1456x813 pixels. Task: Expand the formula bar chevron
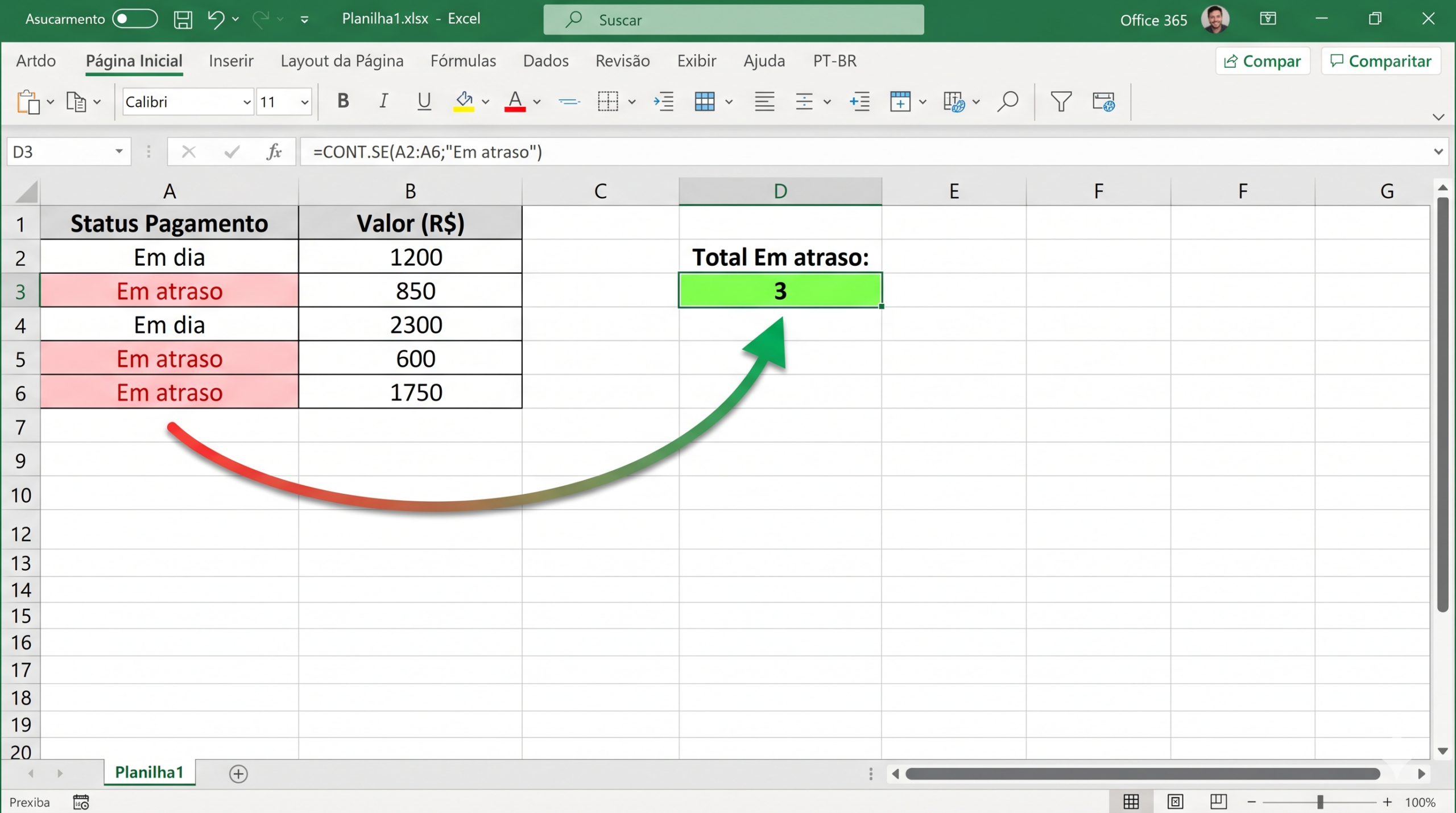tap(1438, 152)
